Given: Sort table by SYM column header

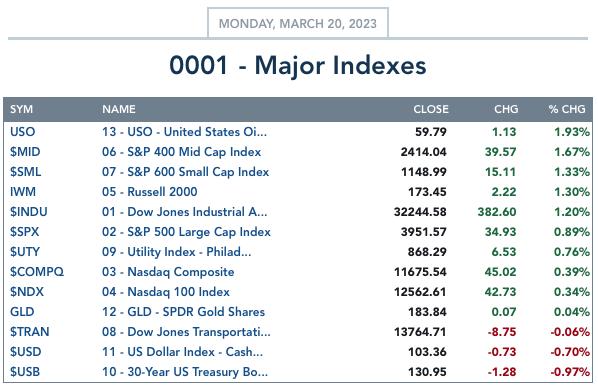Looking at the screenshot, I should (21, 109).
